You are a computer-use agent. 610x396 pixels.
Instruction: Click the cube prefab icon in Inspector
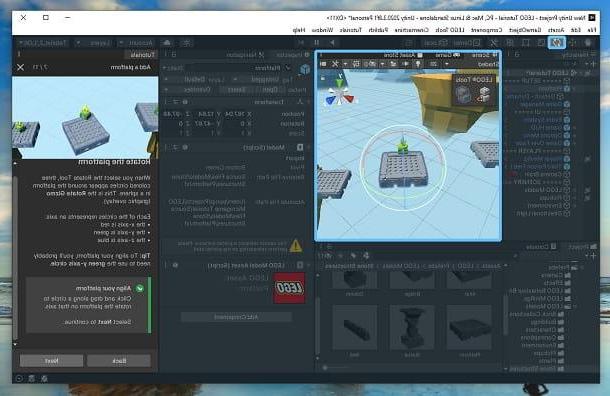[x=305, y=70]
